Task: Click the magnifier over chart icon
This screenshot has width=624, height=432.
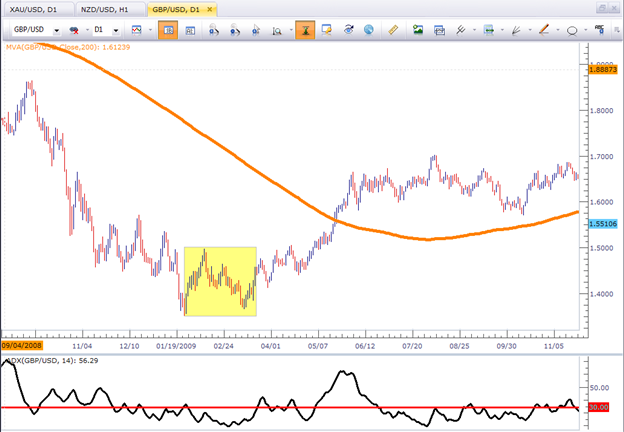Action: tap(277, 30)
